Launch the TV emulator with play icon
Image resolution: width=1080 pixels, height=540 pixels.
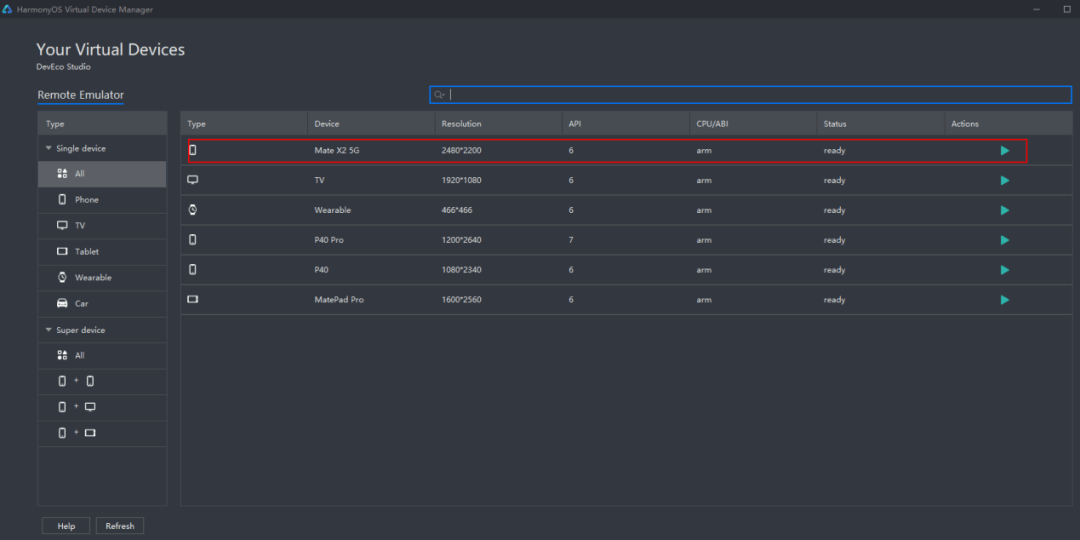click(1004, 181)
